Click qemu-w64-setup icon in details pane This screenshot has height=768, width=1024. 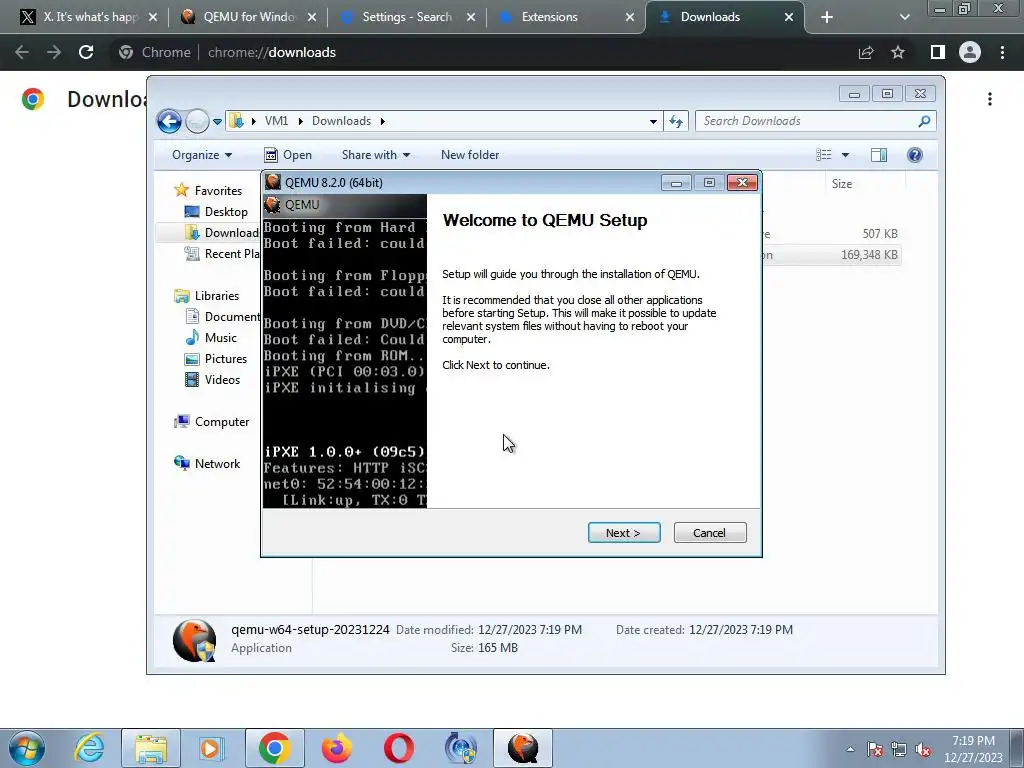(x=195, y=641)
